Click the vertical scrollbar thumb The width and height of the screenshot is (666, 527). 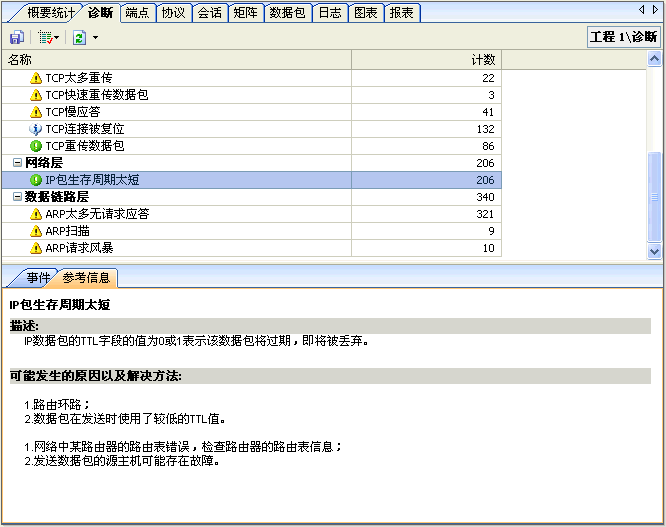click(654, 197)
